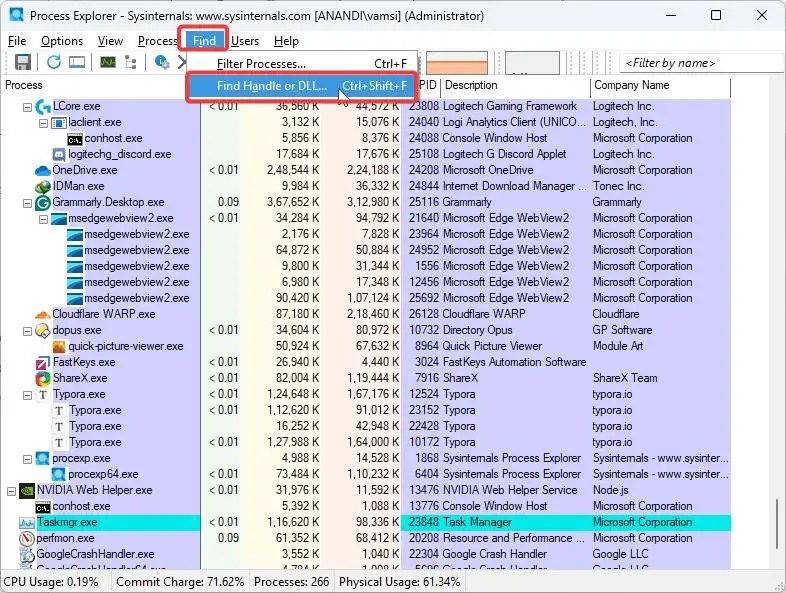Click the Taskmgr.exe icon
Screen dimensions: 786x593
tap(27, 522)
